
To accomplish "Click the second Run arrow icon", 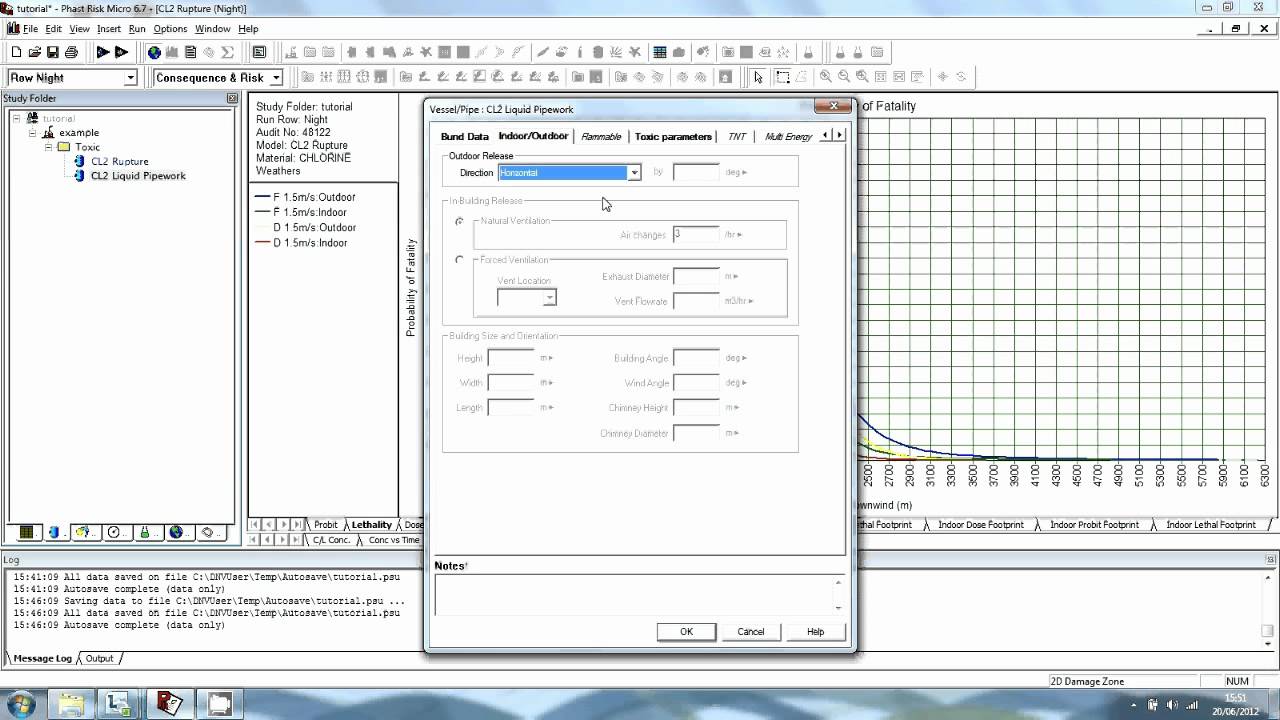I will 121,52.
